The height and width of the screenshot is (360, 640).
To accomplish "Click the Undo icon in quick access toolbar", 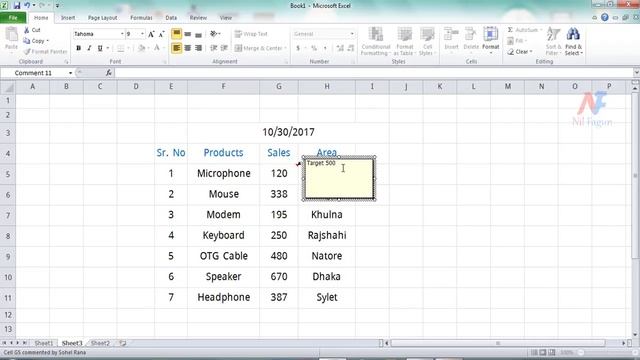I will (x=27, y=6).
